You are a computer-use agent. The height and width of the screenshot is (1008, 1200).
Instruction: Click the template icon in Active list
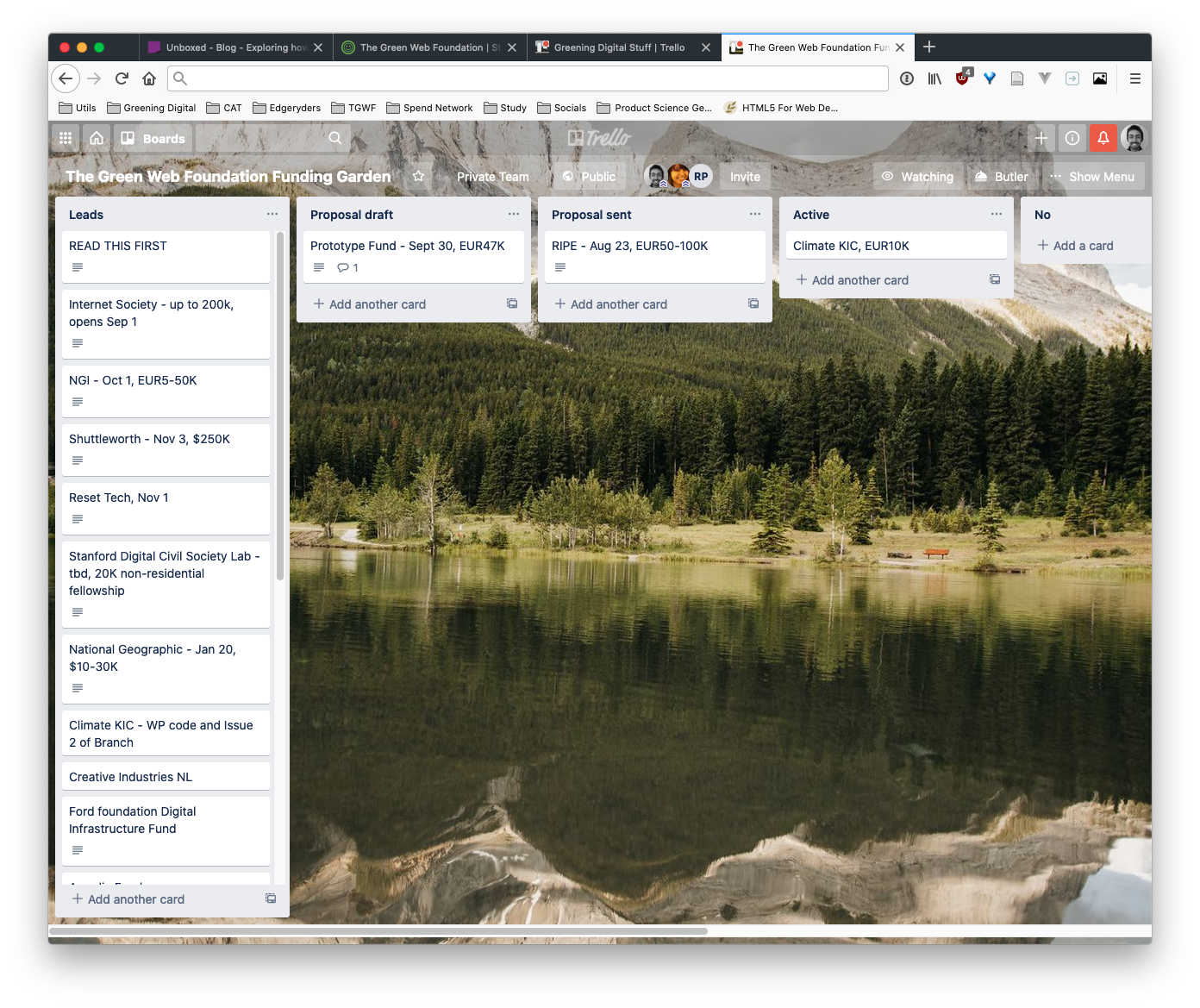995,279
